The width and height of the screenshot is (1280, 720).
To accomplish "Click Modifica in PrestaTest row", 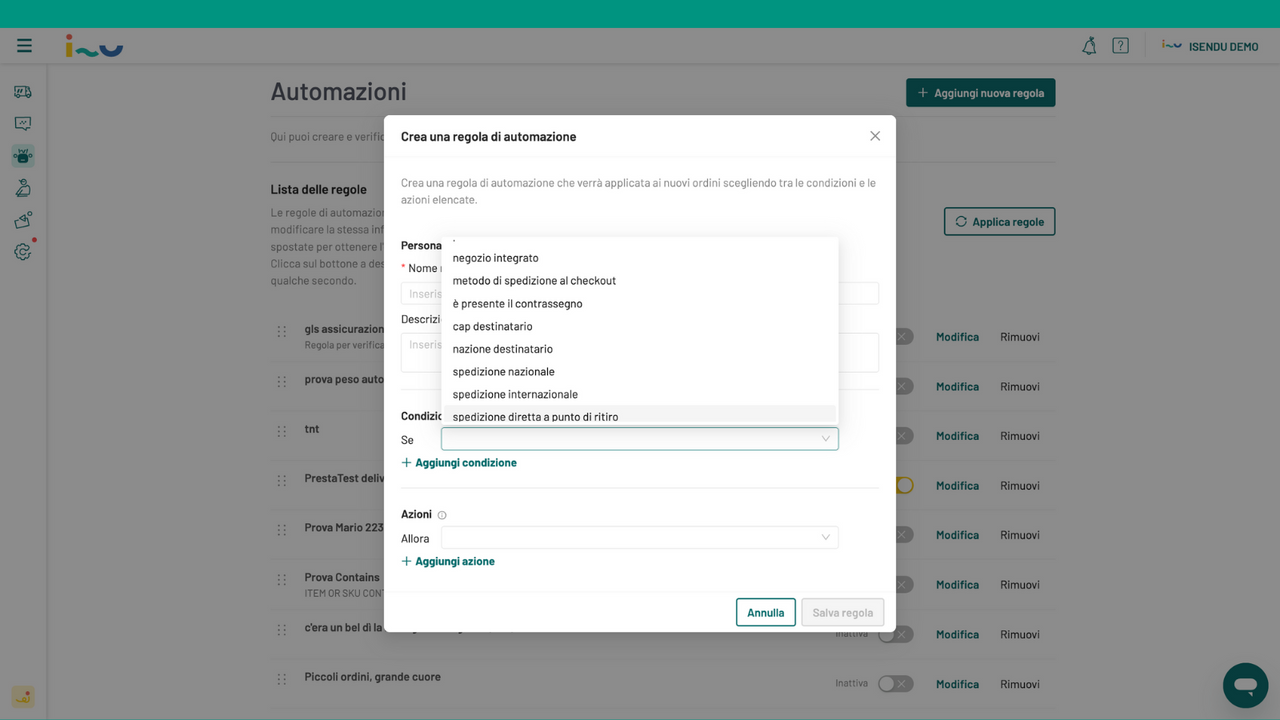I will point(957,486).
